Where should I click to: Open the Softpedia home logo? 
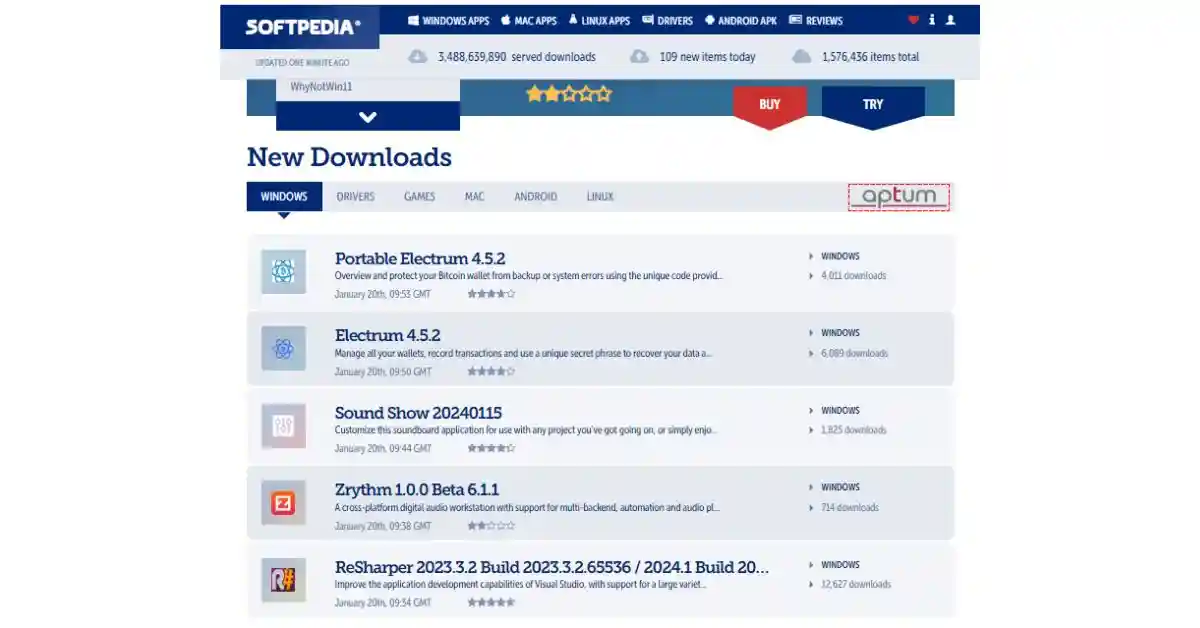(303, 27)
